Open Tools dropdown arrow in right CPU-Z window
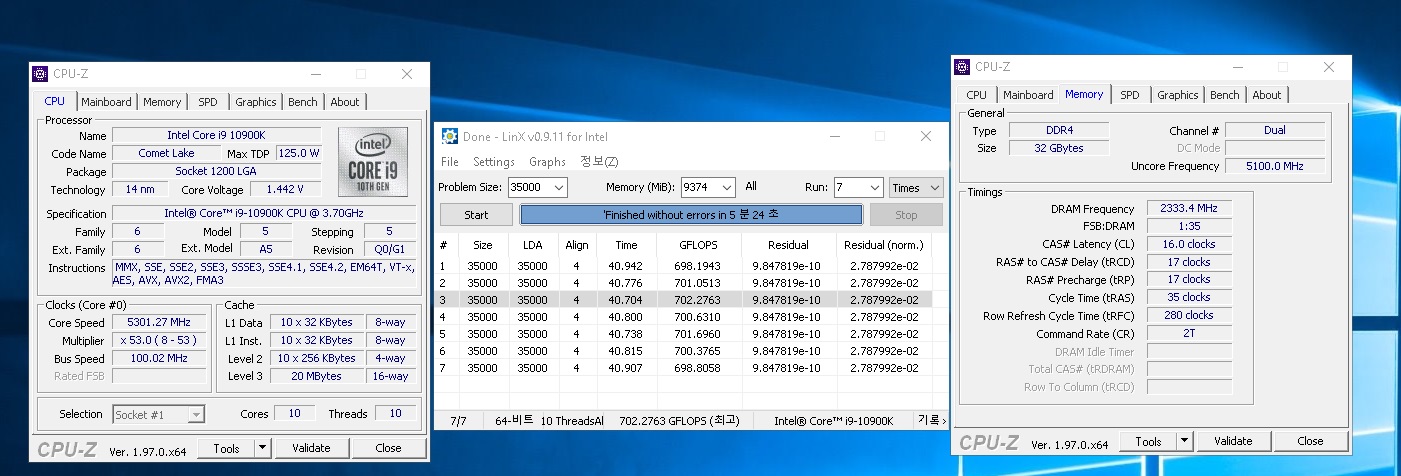Screen dimensions: 1401x476 click(x=1185, y=441)
